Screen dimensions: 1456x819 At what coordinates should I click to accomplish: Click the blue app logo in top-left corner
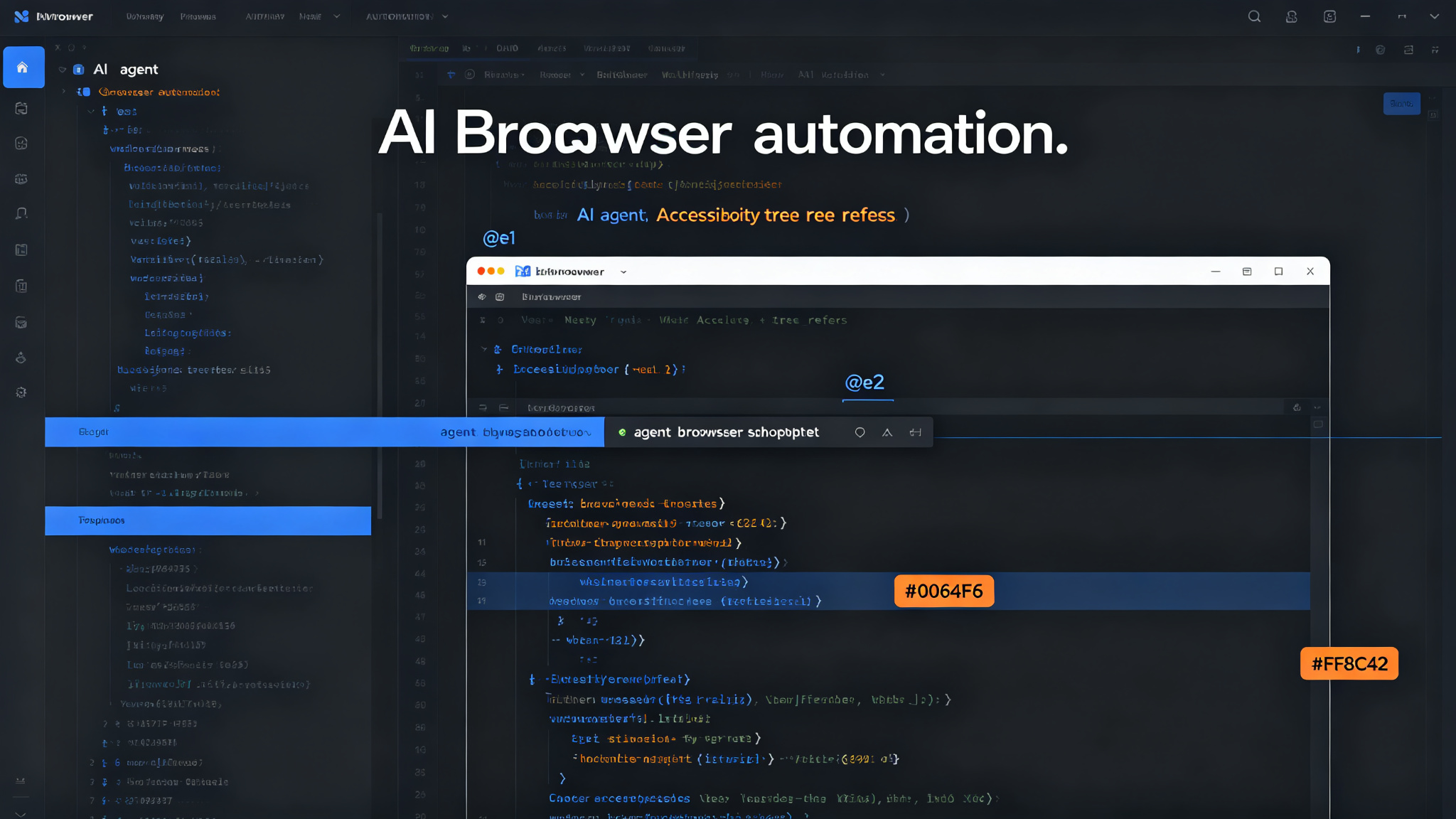click(21, 16)
